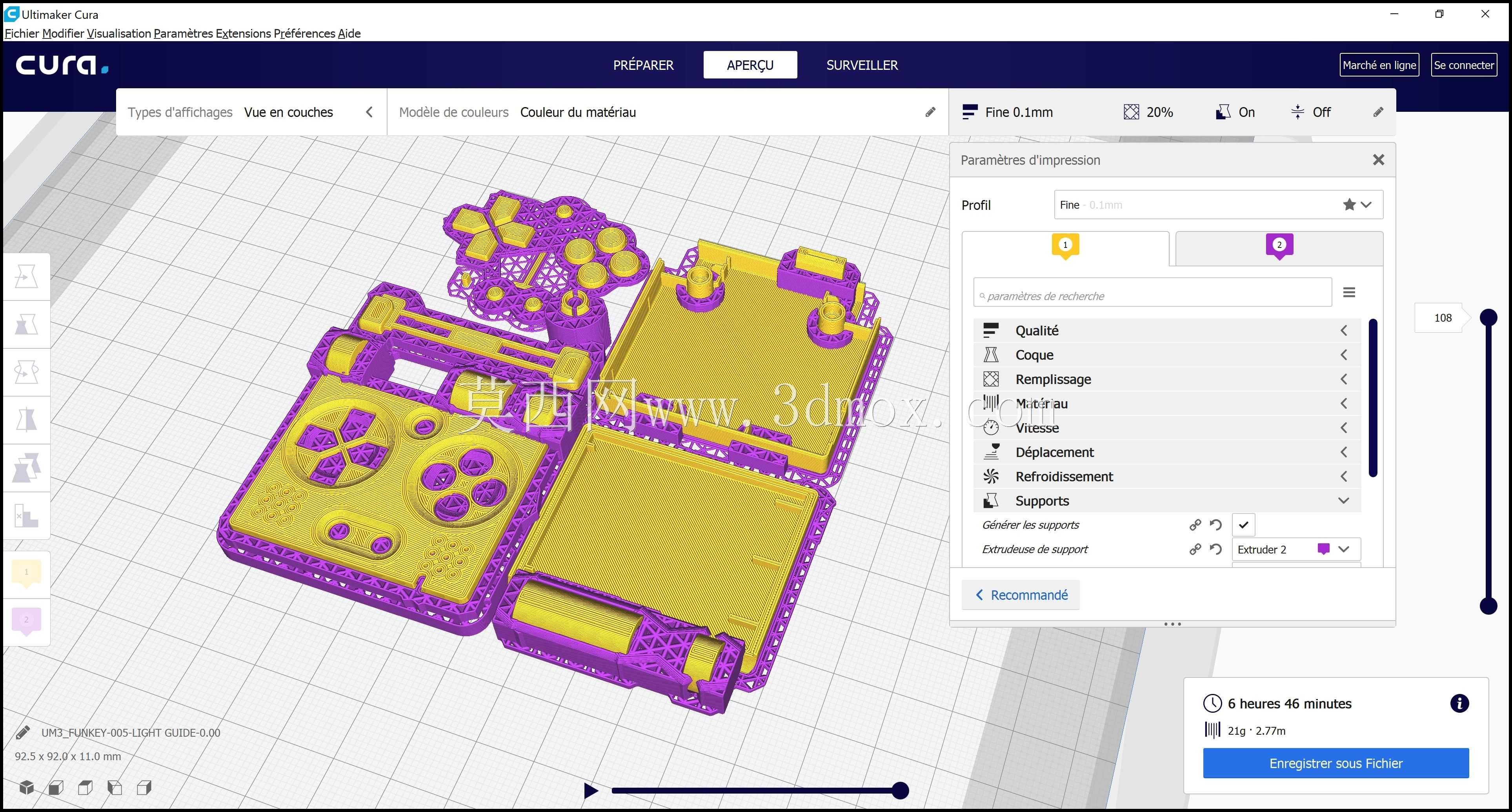Reset Extrudeuse de support with undo icon

tap(1215, 549)
